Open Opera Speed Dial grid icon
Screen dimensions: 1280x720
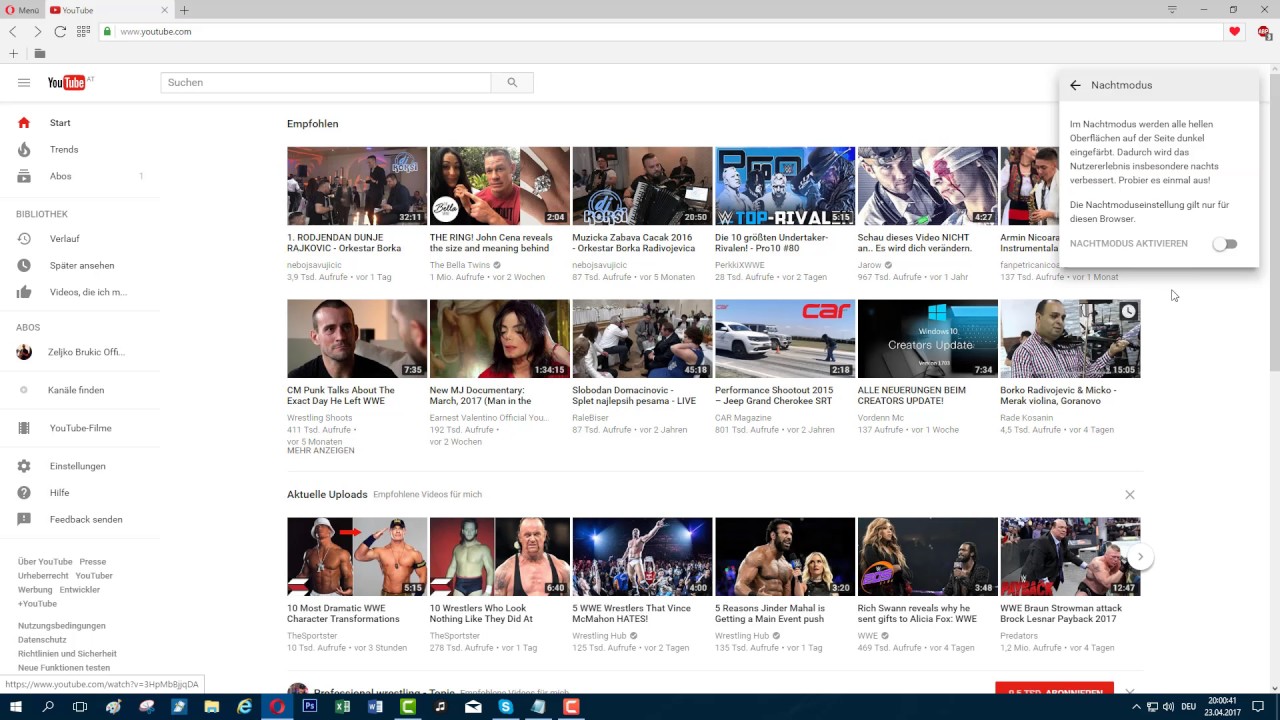point(84,32)
